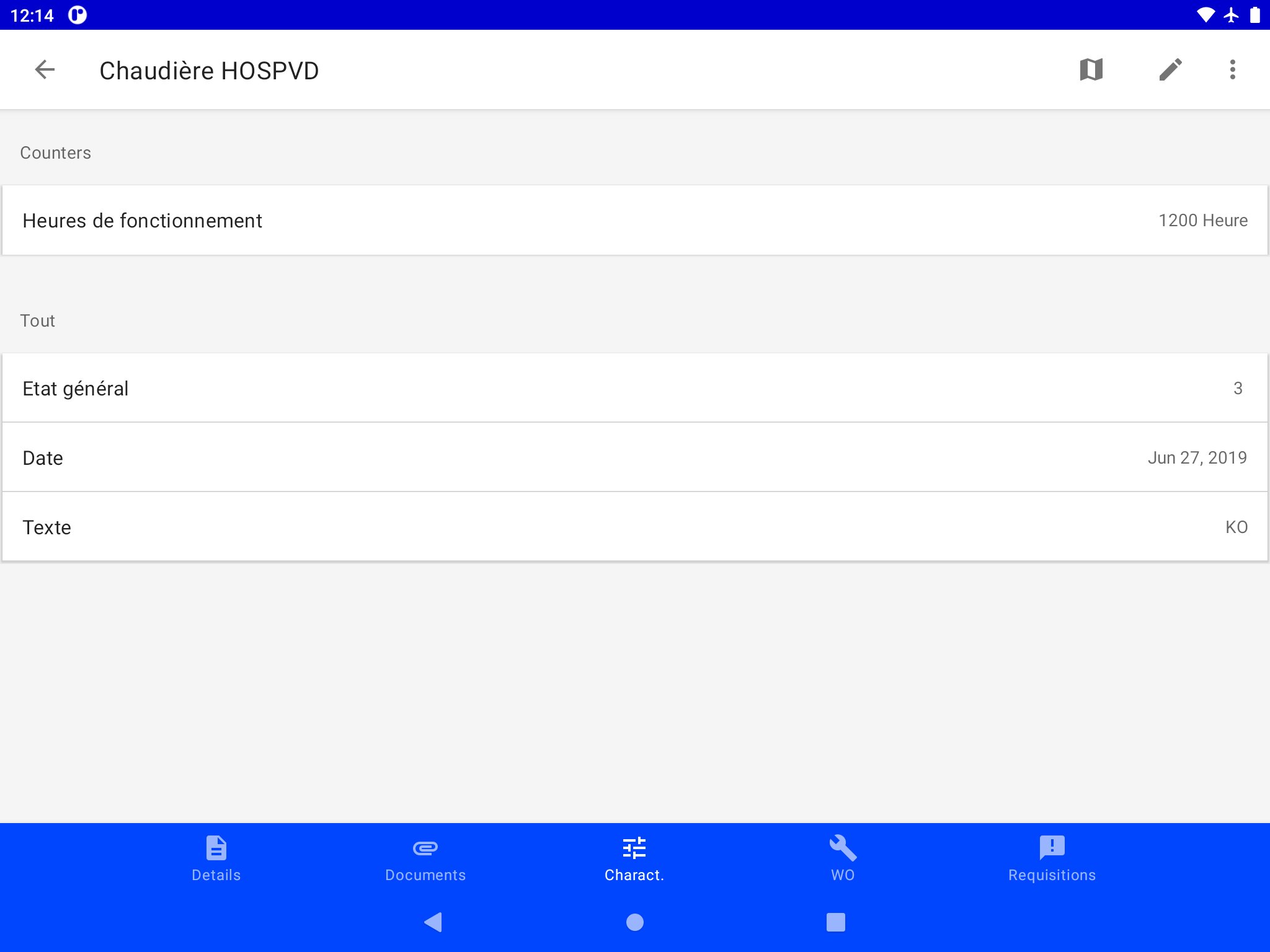
Task: Tap the back arrow in header
Action: 45,70
